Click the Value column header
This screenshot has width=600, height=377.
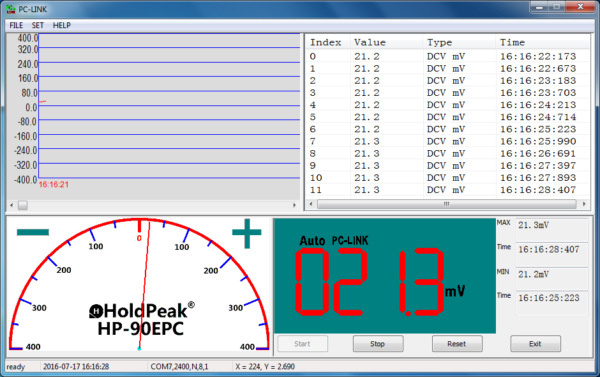386,42
